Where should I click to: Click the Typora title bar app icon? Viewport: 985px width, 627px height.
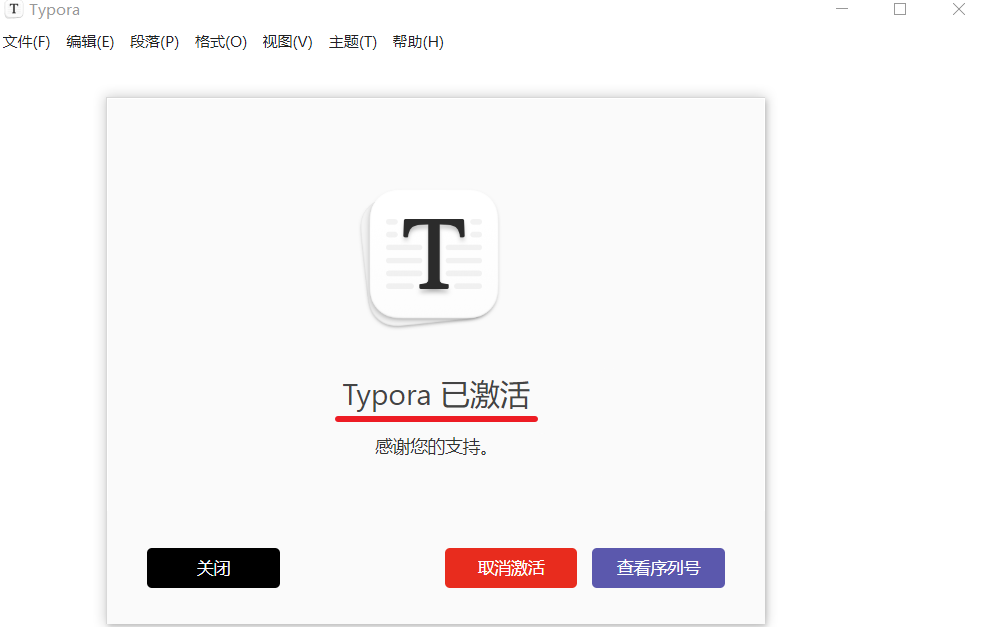click(x=14, y=9)
